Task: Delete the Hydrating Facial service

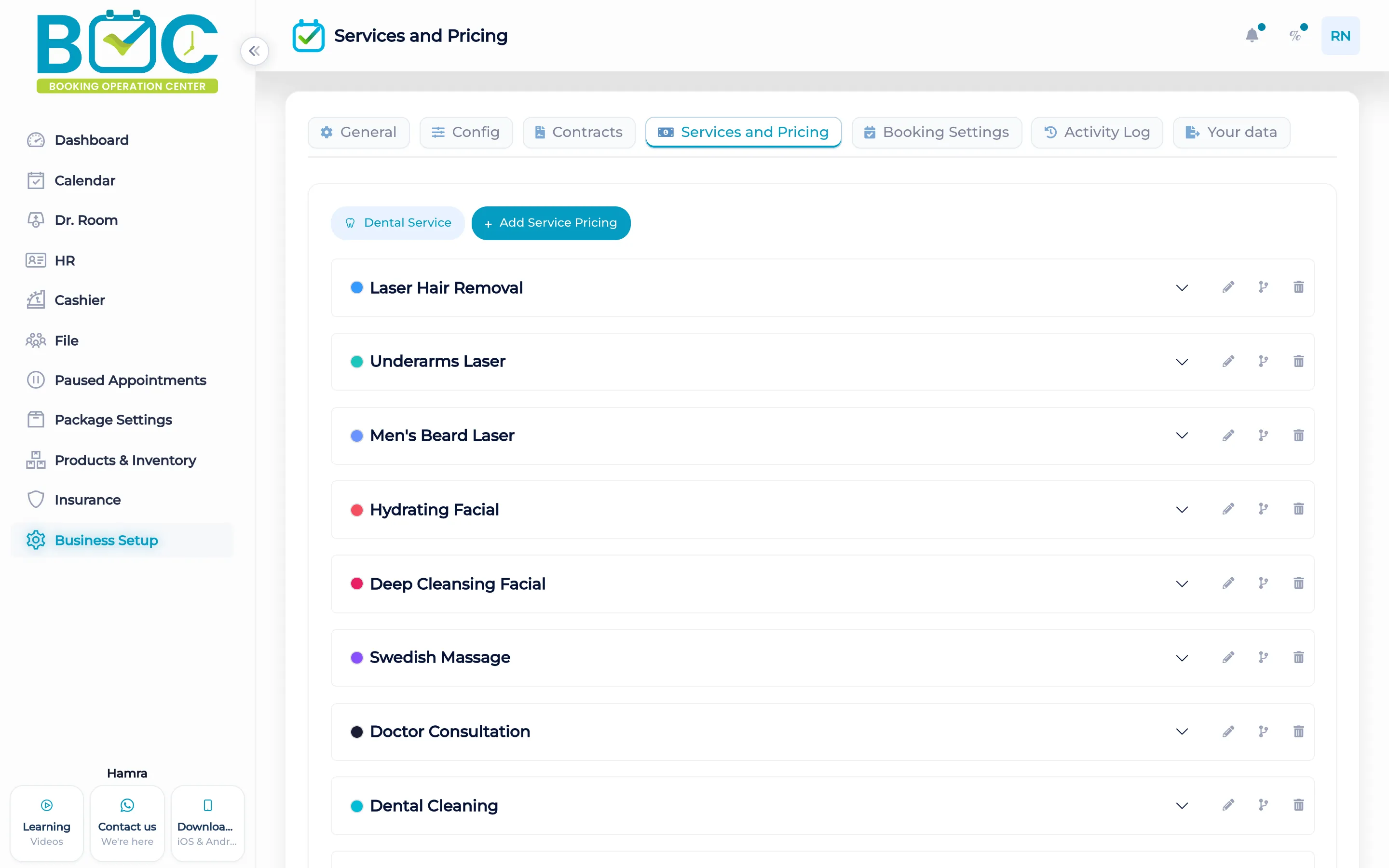Action: [x=1298, y=509]
